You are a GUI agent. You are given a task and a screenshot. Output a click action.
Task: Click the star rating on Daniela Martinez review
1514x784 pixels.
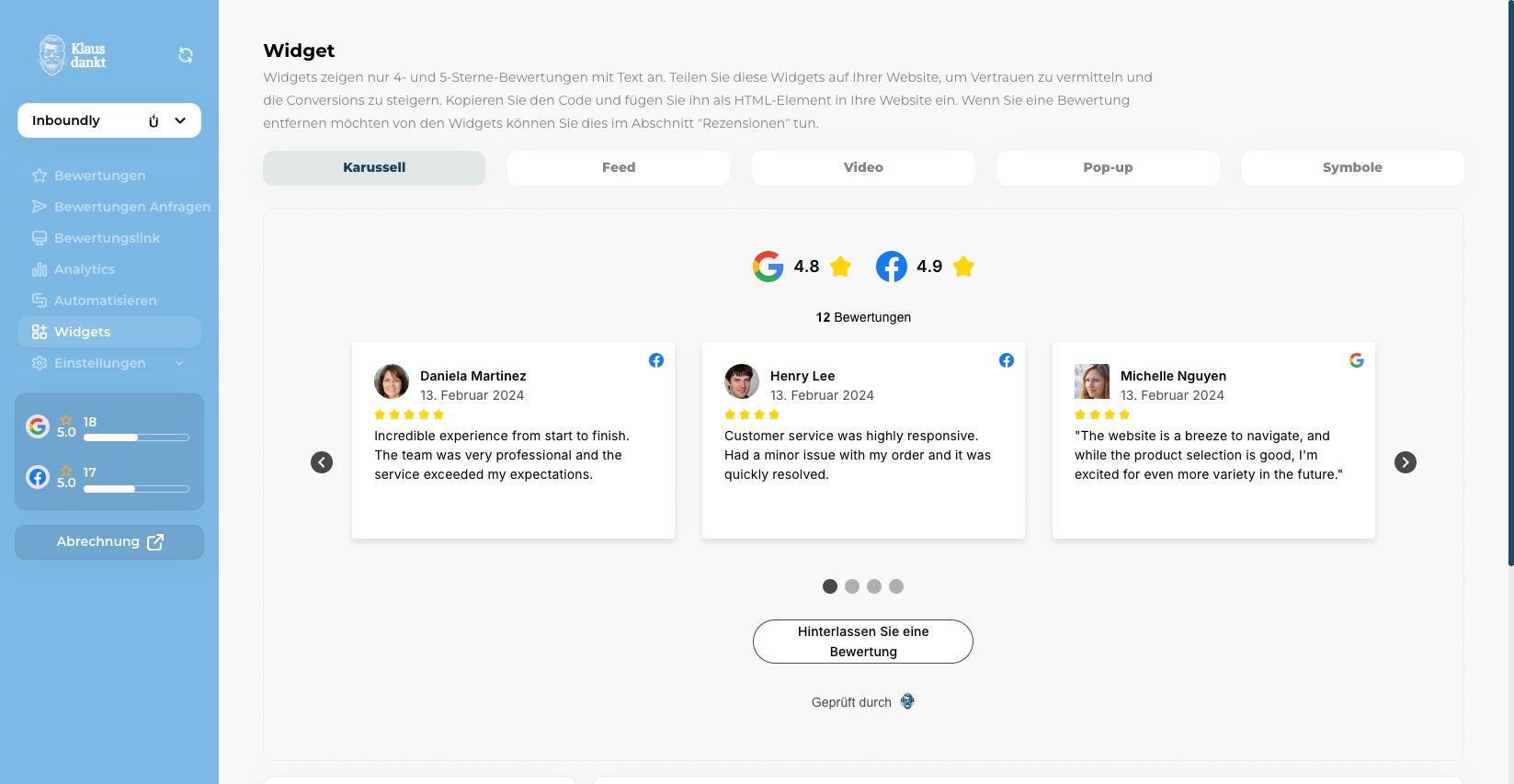(409, 415)
